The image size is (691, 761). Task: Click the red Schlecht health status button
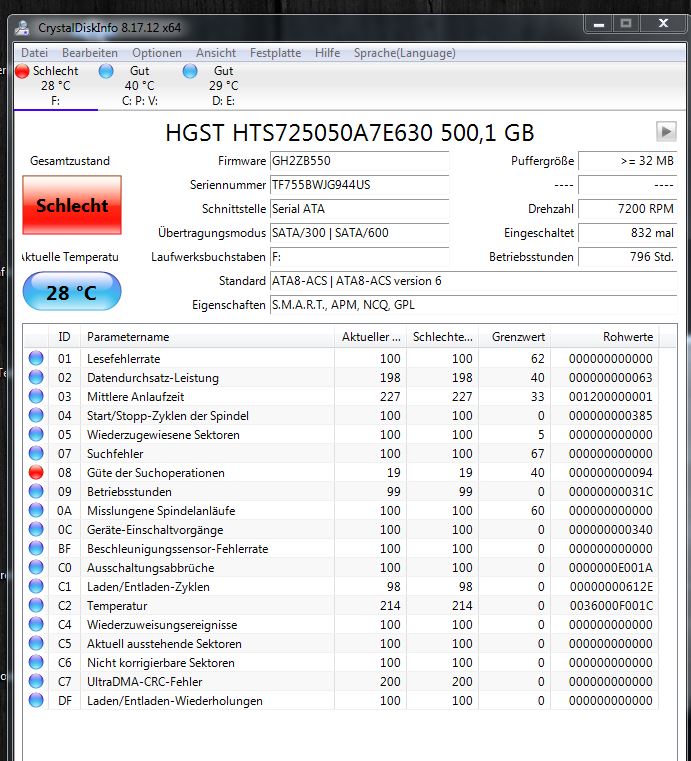point(72,205)
